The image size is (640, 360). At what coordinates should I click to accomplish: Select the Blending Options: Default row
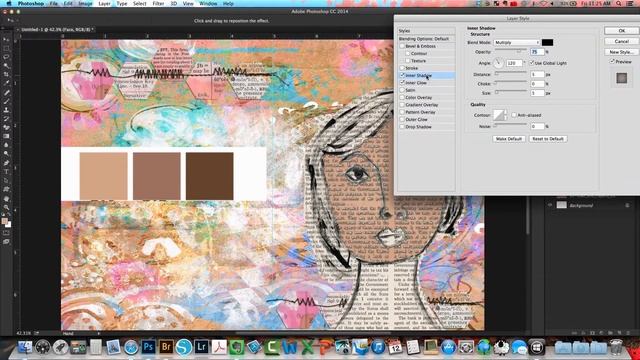coord(427,39)
